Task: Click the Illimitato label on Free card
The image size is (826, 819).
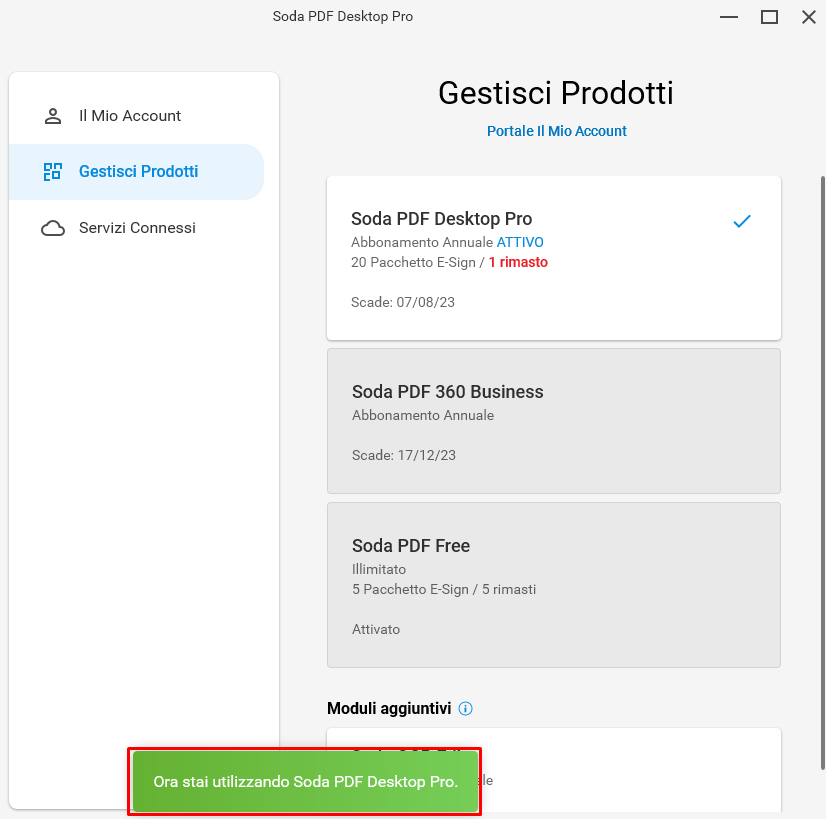Action: click(x=379, y=569)
